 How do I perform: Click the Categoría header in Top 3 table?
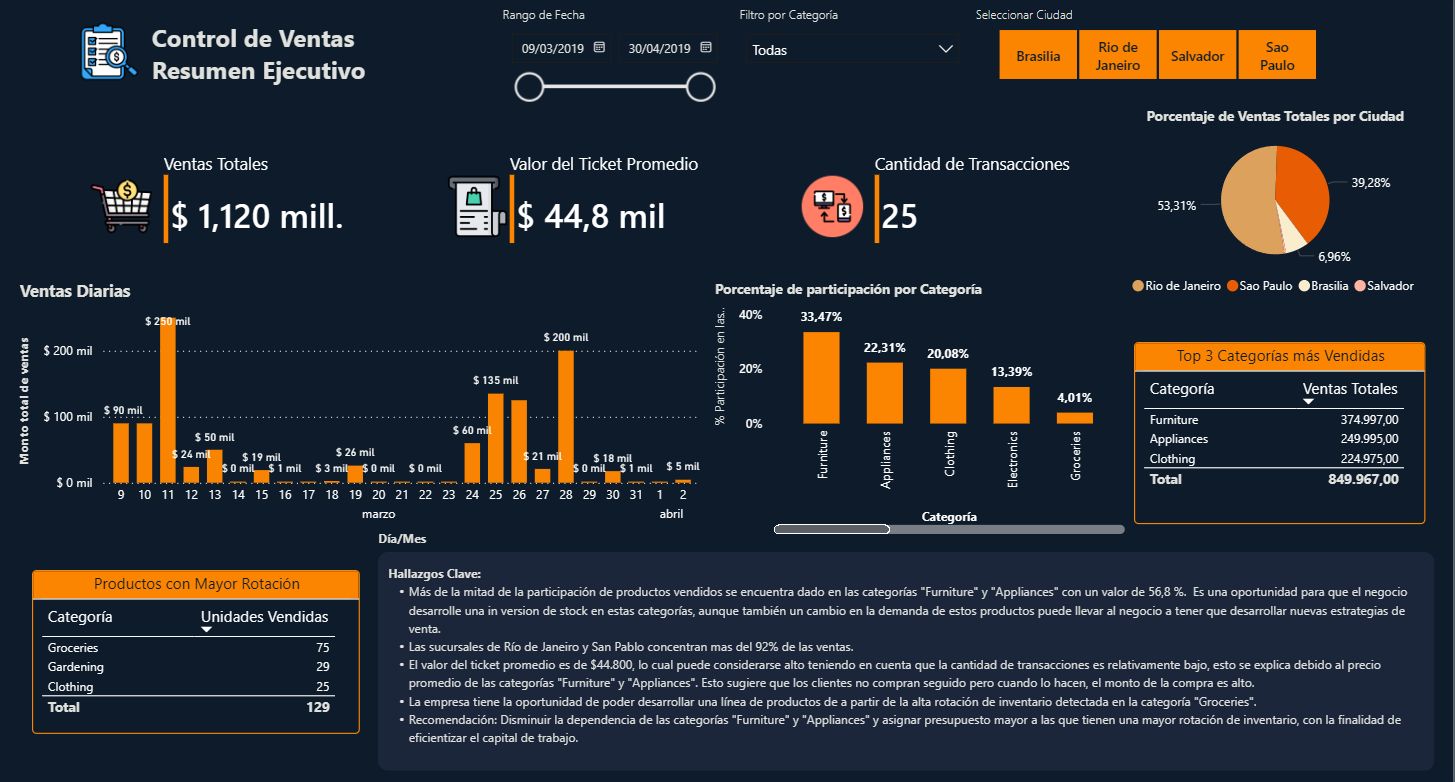click(x=1182, y=389)
